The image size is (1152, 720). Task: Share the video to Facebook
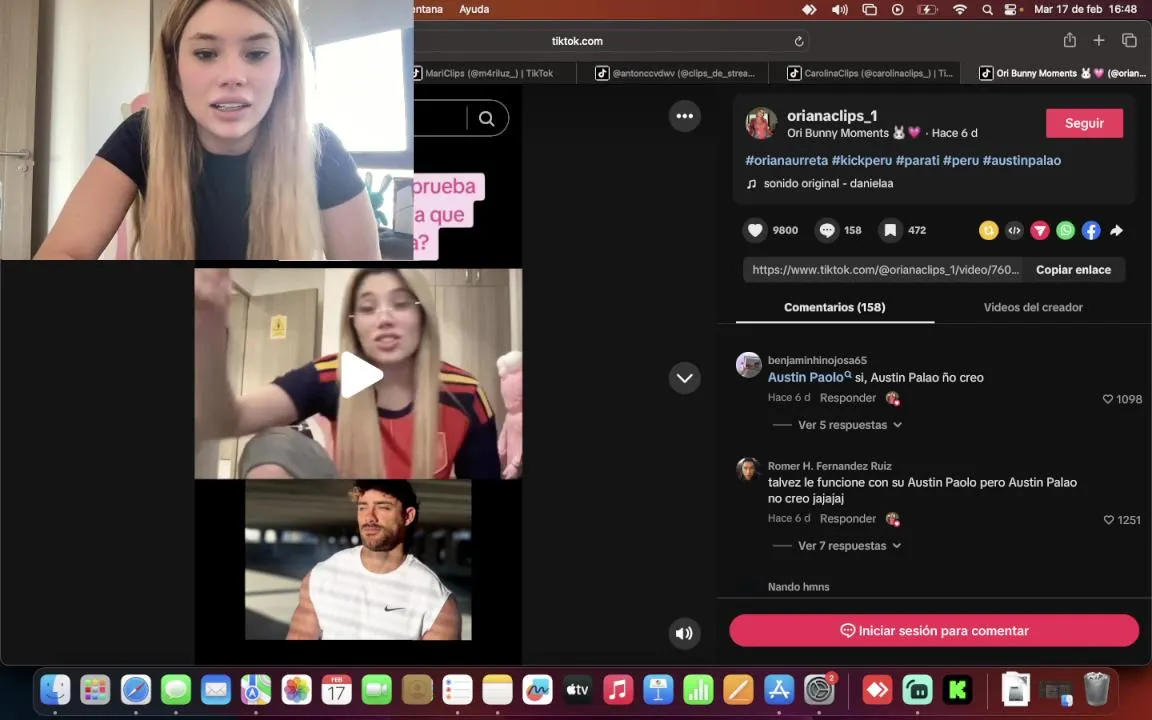[1091, 231]
